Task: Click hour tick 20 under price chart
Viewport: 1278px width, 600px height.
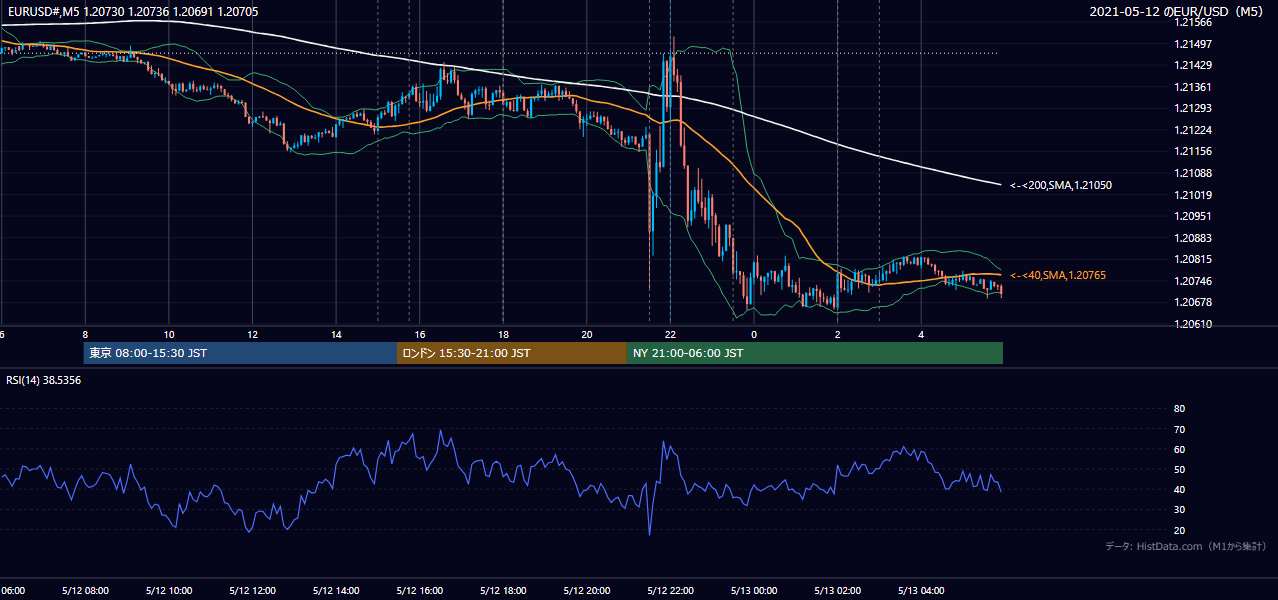Action: tap(587, 334)
